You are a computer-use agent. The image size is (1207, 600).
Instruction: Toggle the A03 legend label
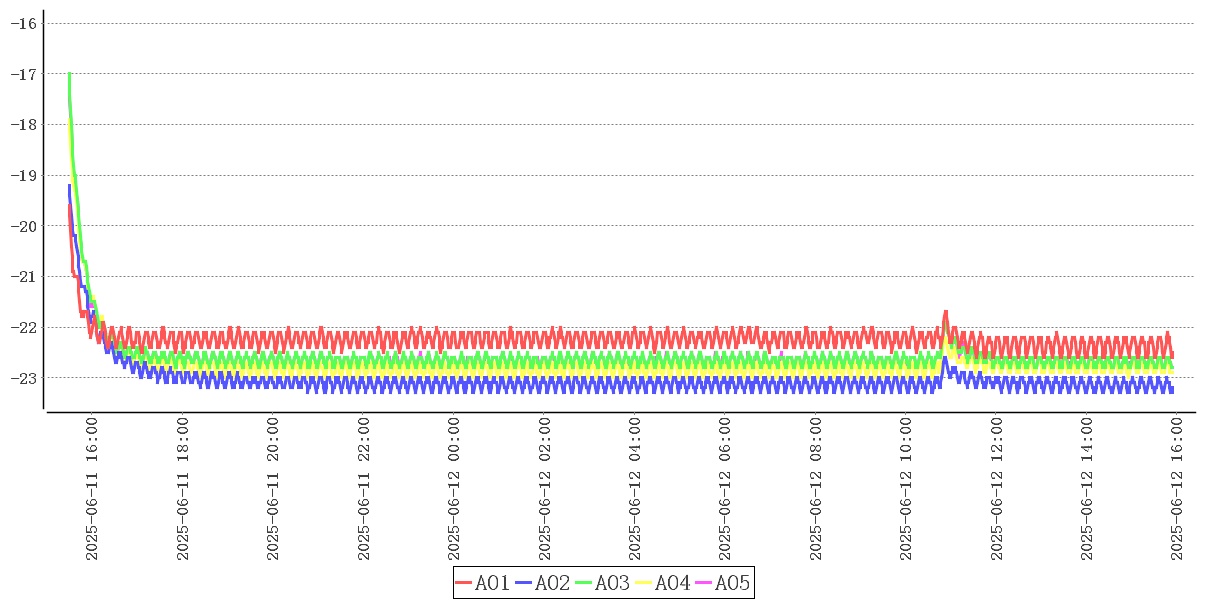[613, 583]
